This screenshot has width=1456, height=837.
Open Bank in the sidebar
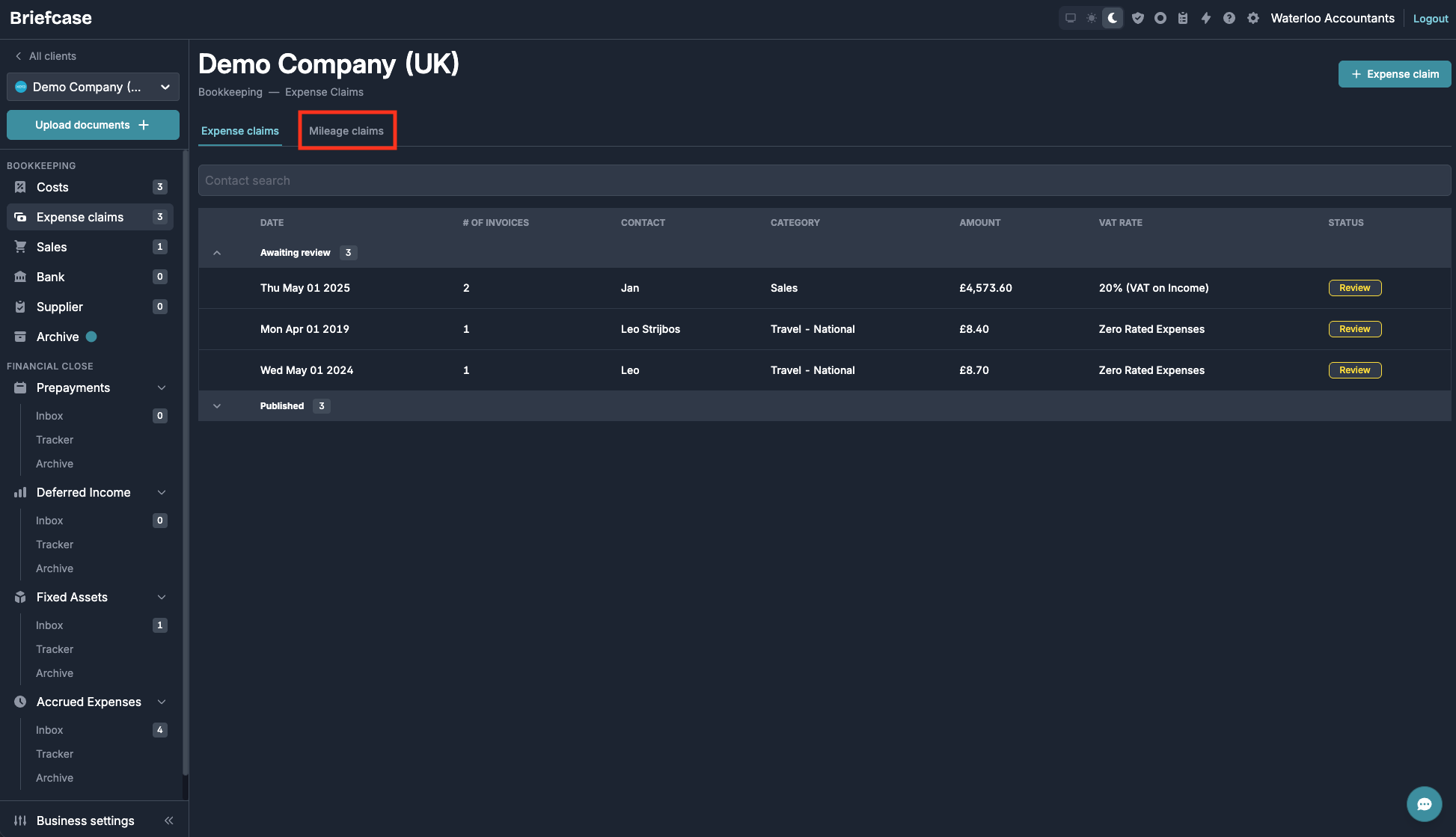point(90,277)
